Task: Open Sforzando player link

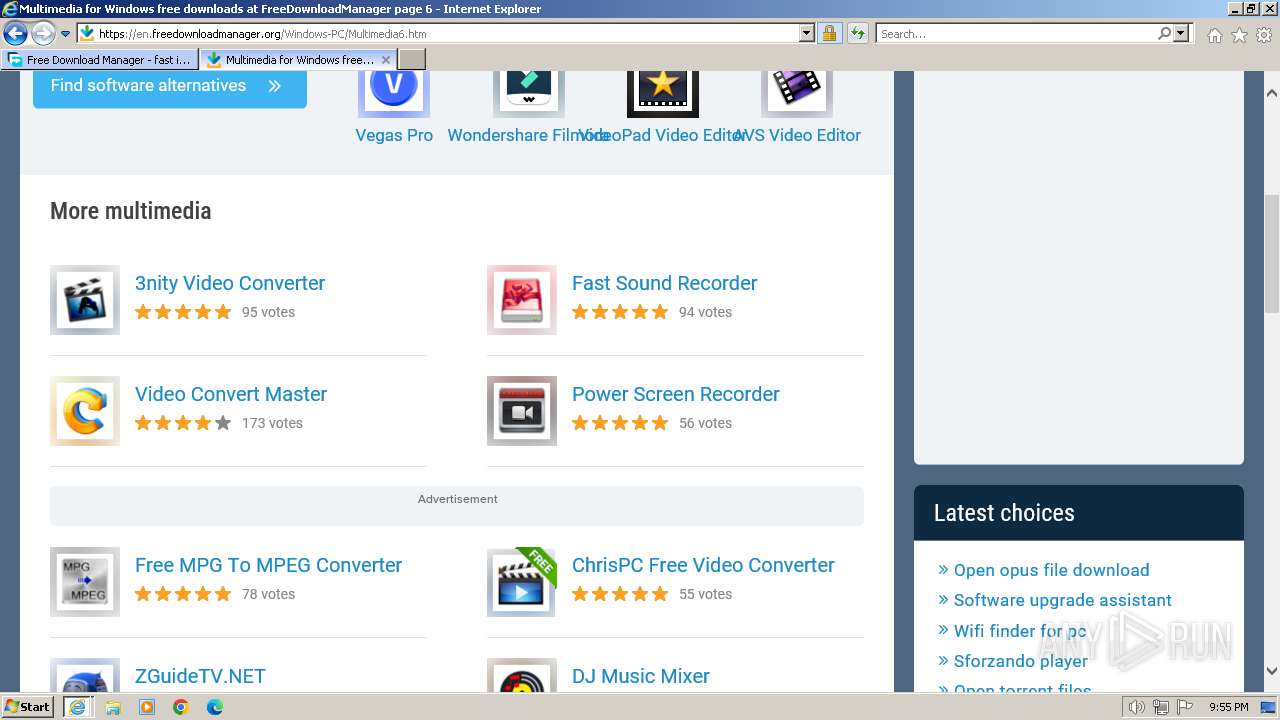Action: pyautogui.click(x=1020, y=661)
